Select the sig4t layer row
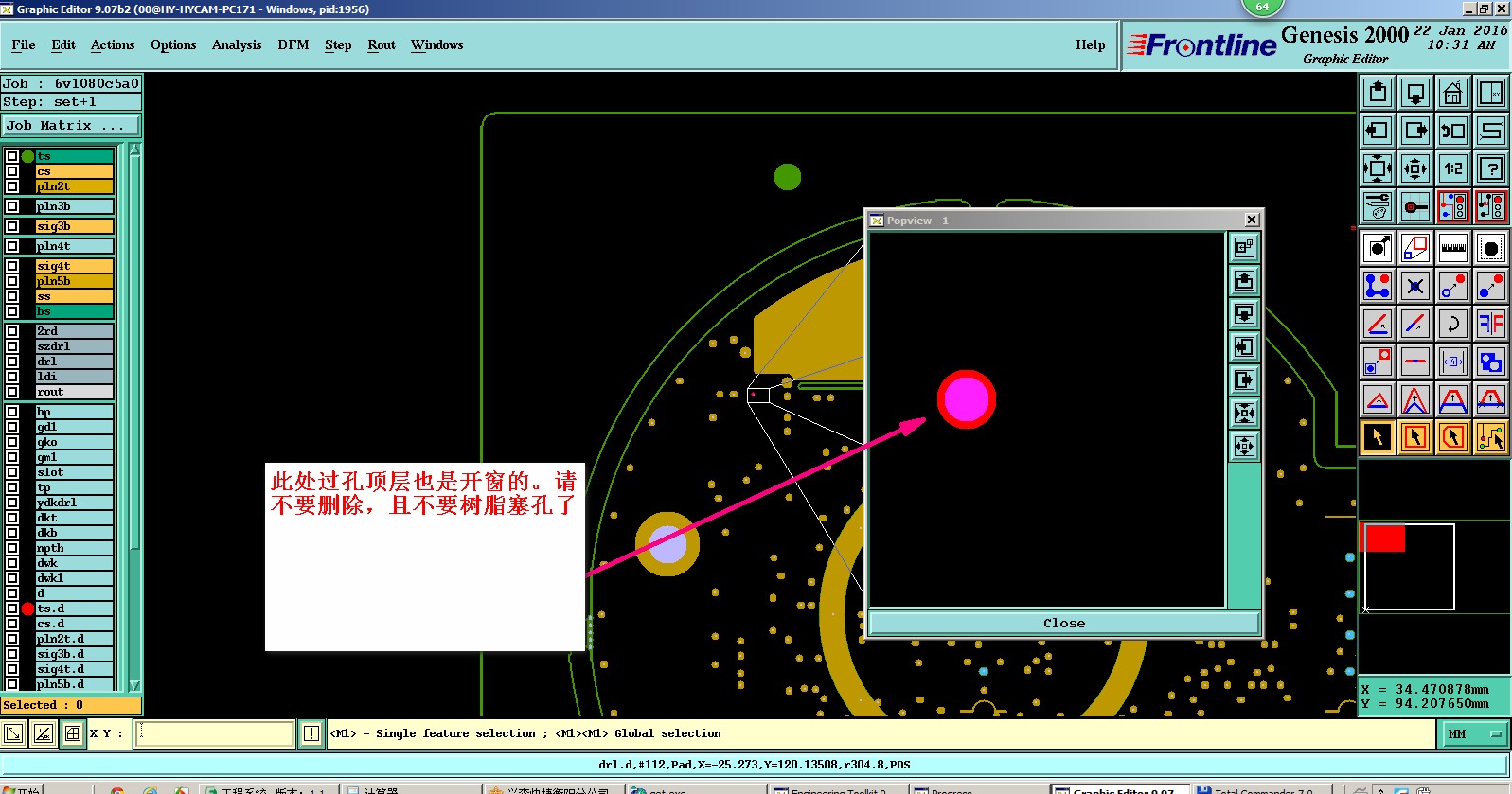This screenshot has height=794, width=1512. pyautogui.click(x=75, y=266)
